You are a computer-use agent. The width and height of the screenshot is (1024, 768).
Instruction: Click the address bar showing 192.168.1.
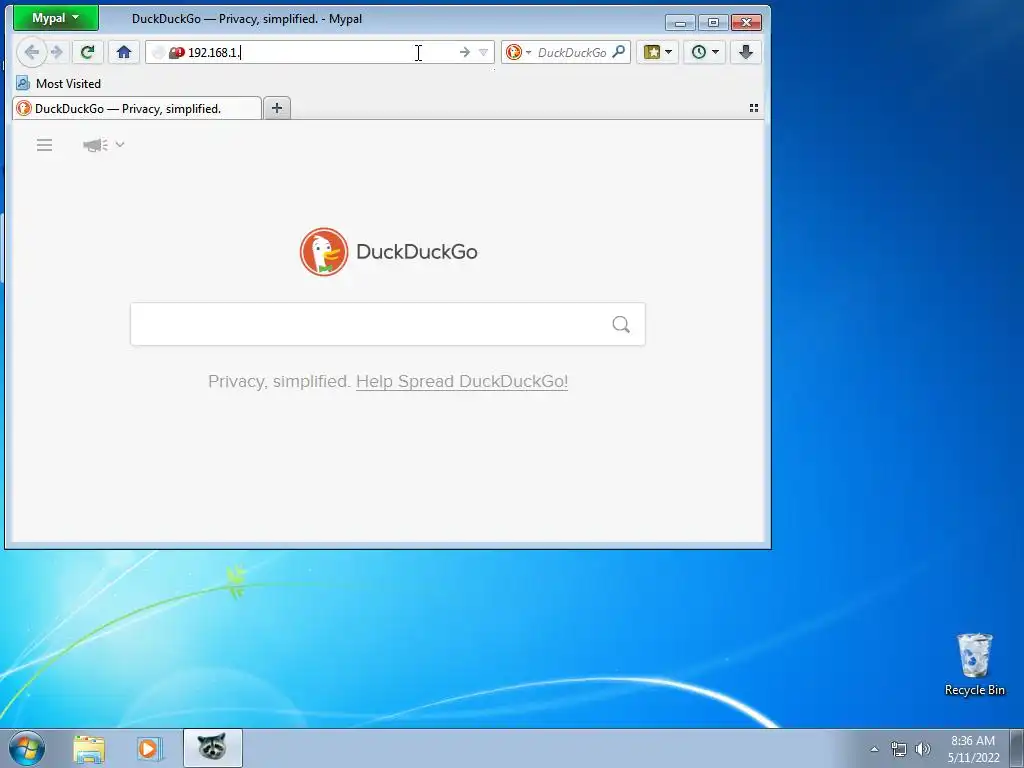320,52
